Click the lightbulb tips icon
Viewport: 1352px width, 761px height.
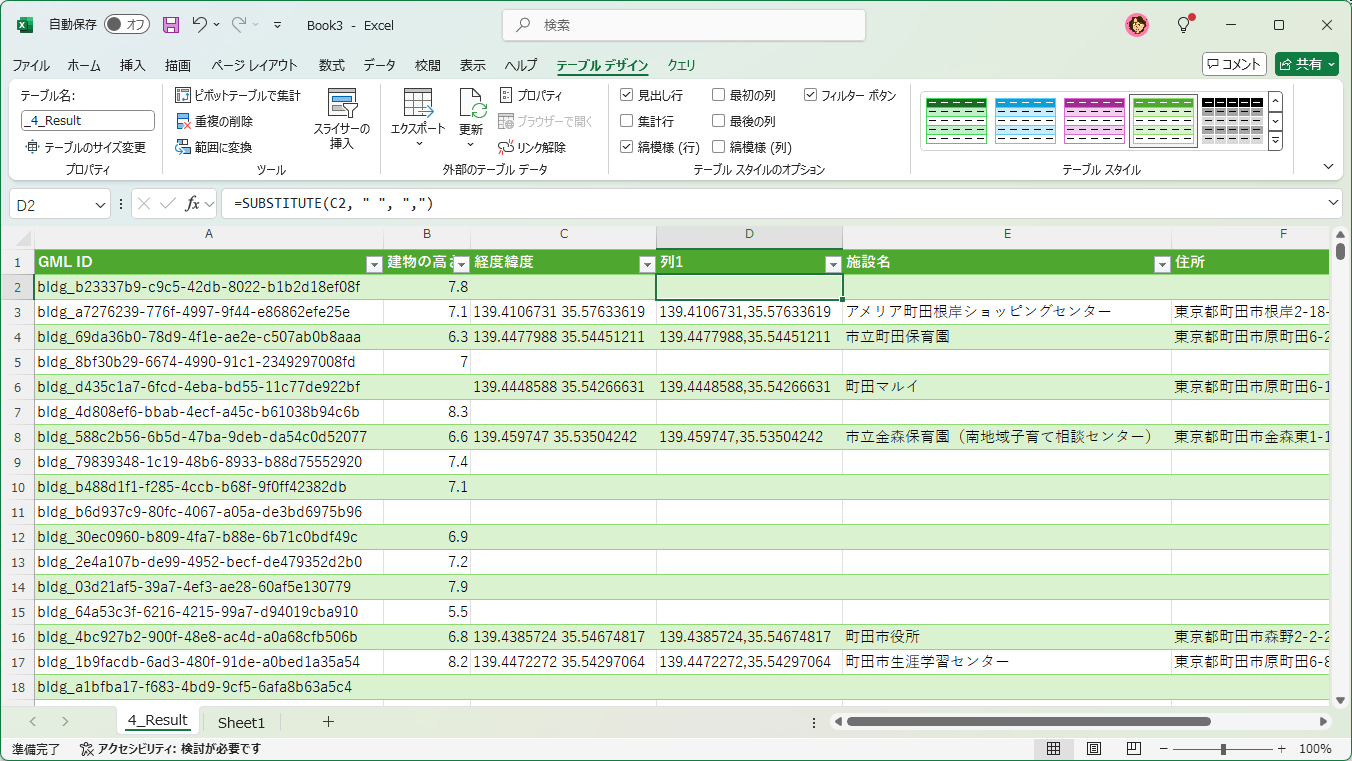[x=1184, y=25]
